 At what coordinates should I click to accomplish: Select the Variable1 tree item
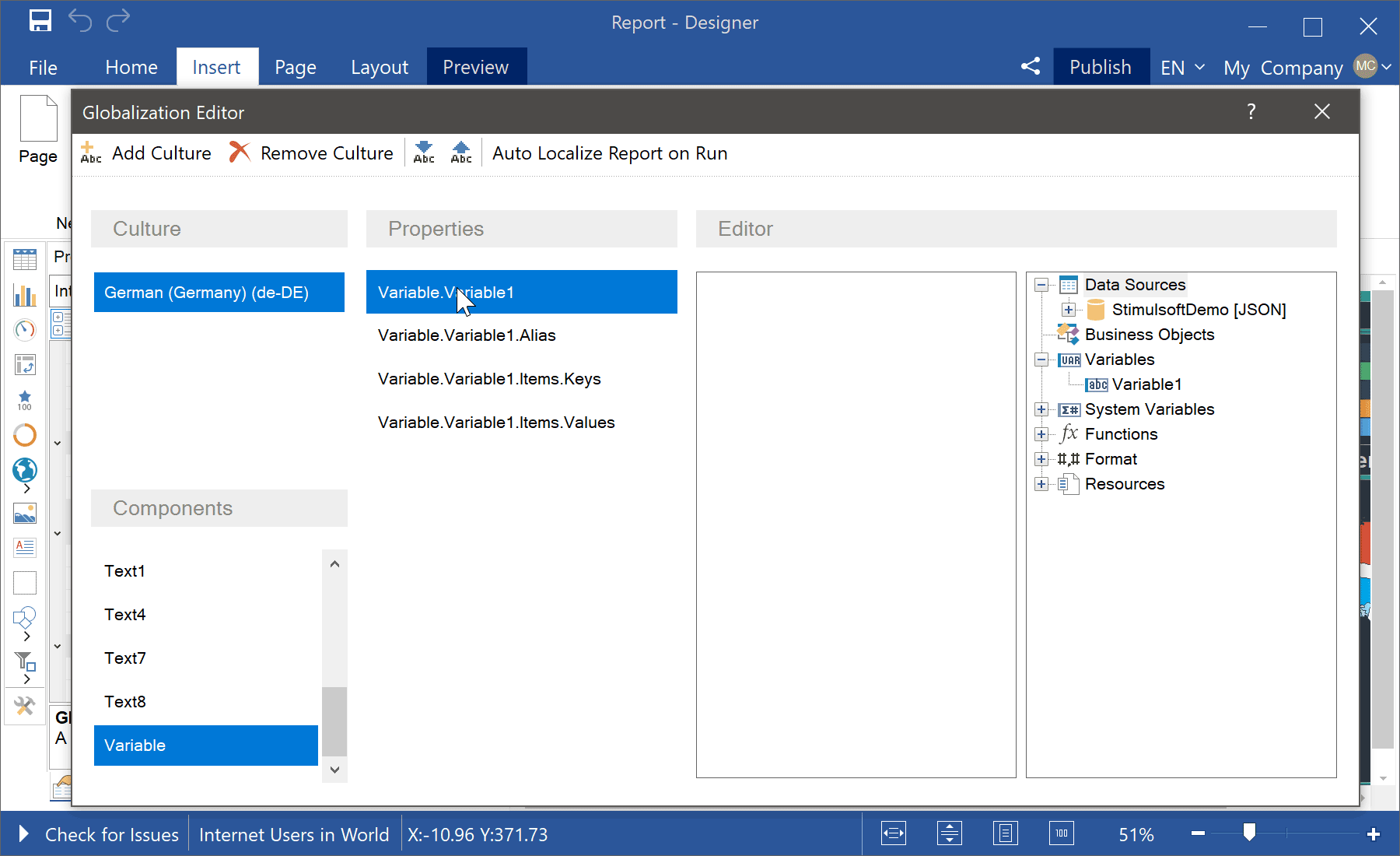tap(1146, 384)
